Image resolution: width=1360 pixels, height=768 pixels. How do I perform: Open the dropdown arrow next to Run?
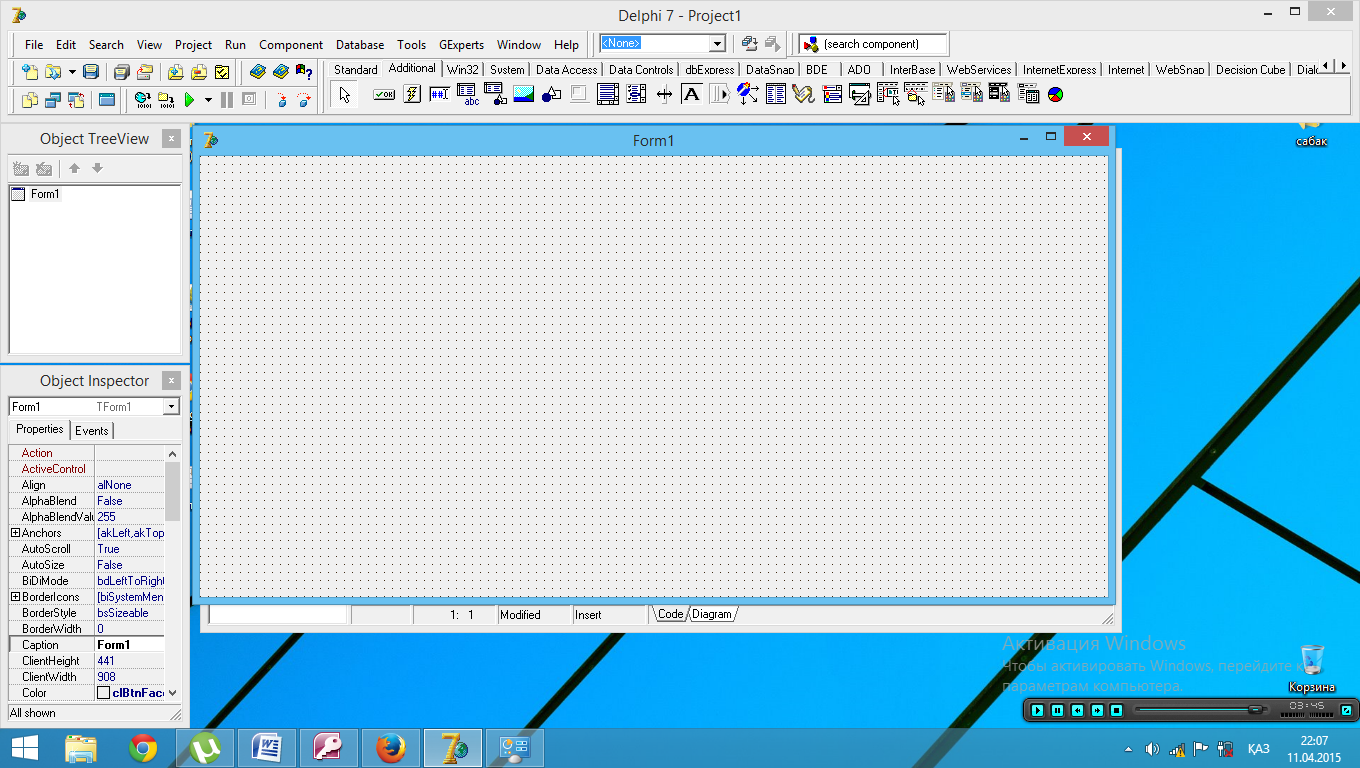(208, 99)
